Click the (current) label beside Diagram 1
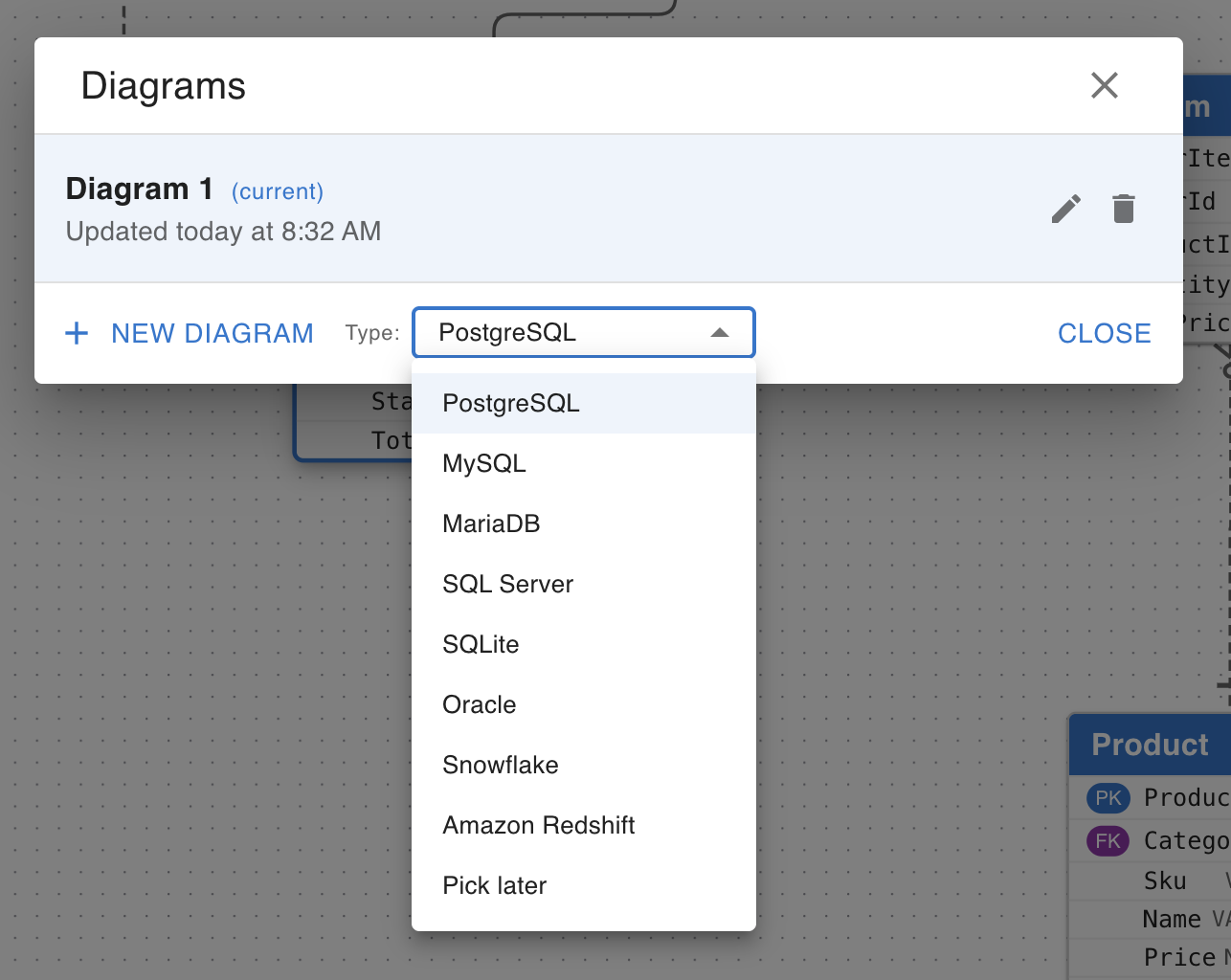 click(278, 191)
